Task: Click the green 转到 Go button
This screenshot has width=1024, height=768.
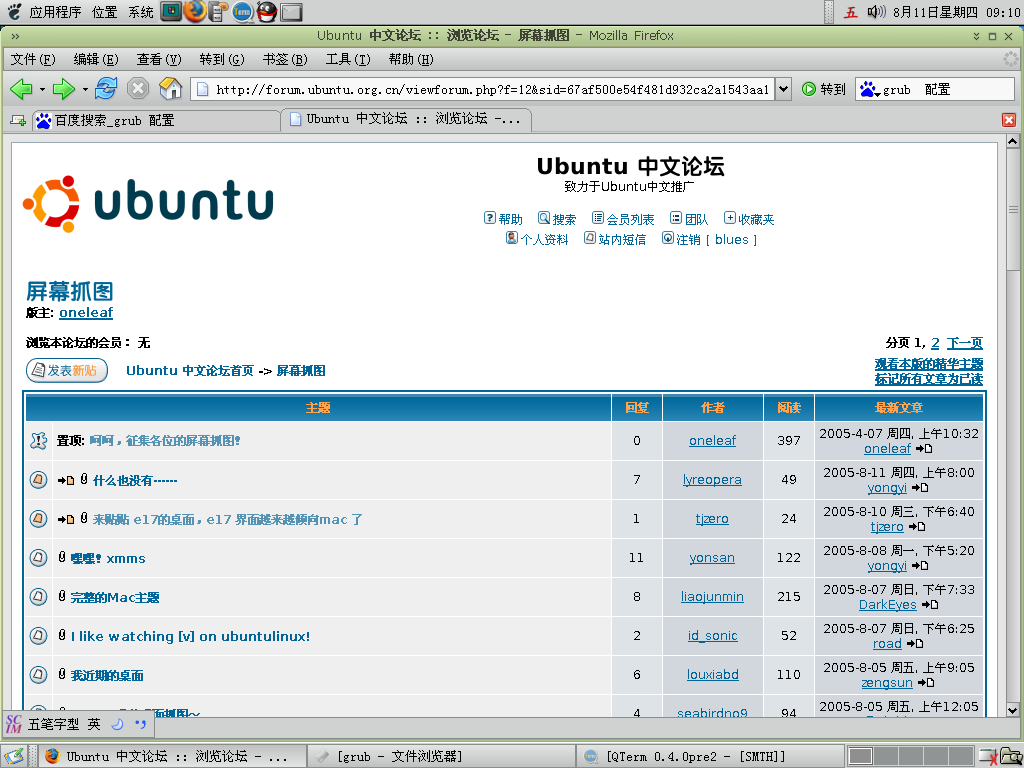Action: tap(824, 89)
